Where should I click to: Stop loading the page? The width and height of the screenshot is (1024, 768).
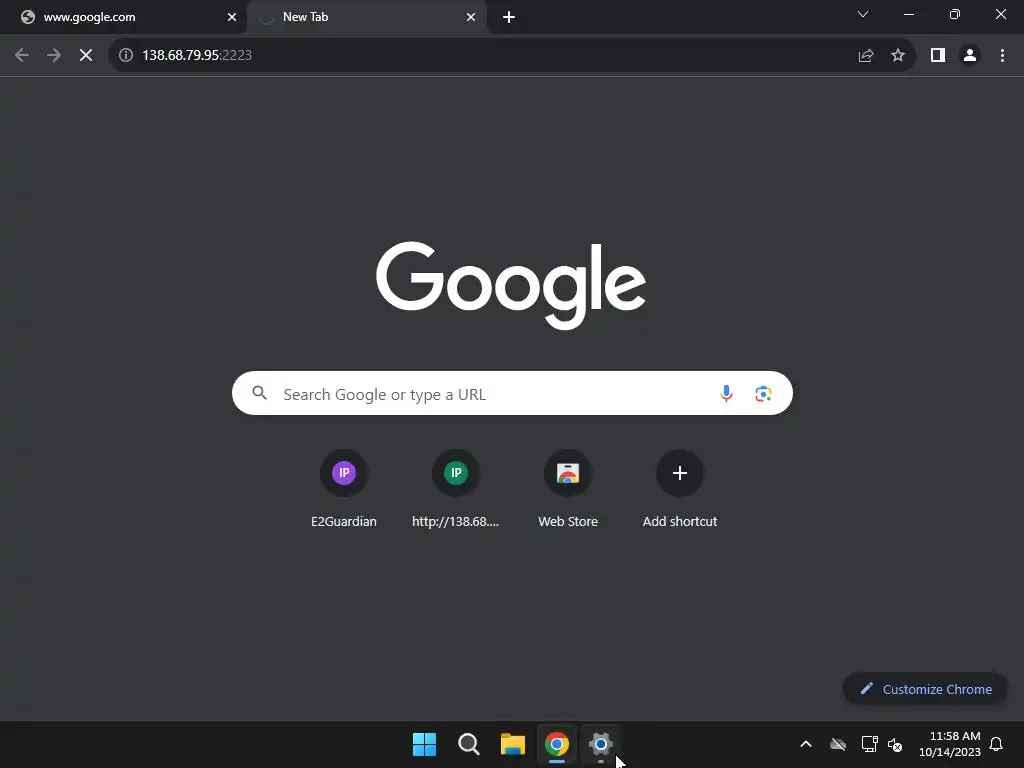tap(86, 56)
